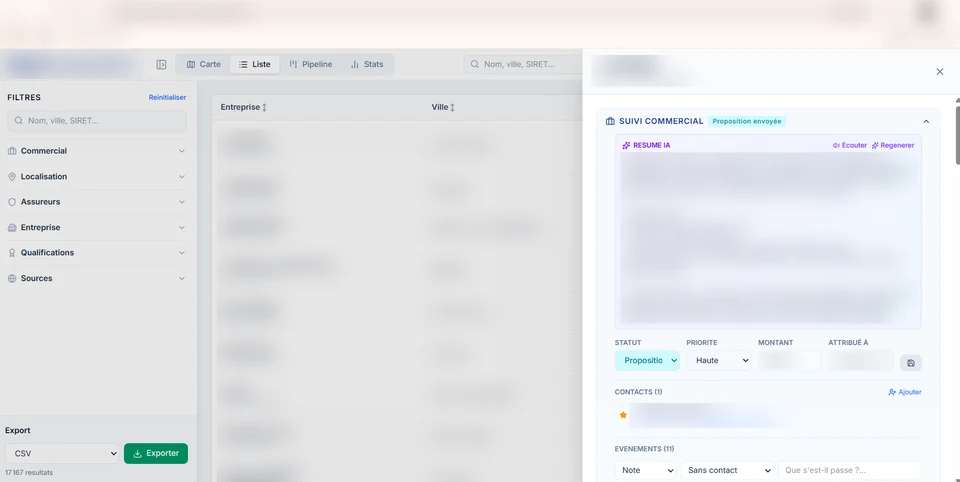Click the vertical scrollbar of detail panel

point(957,135)
